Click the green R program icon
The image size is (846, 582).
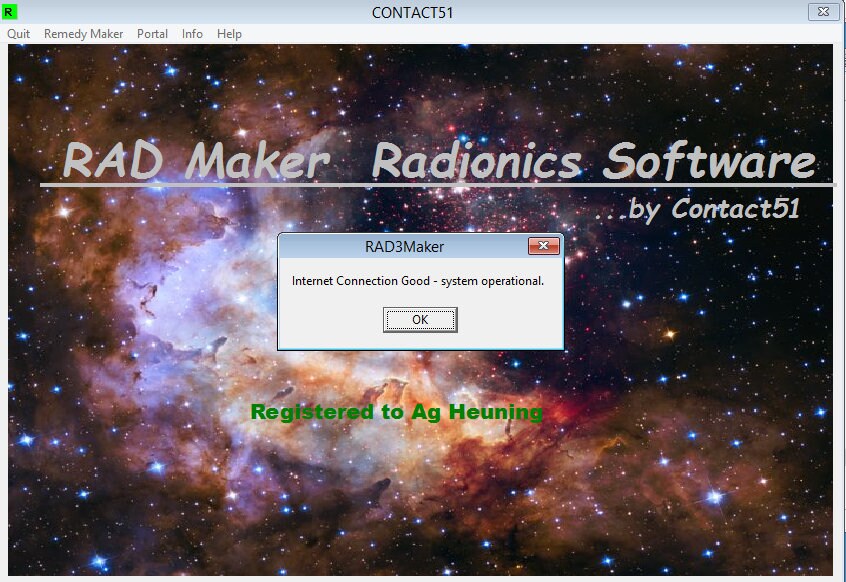point(11,12)
